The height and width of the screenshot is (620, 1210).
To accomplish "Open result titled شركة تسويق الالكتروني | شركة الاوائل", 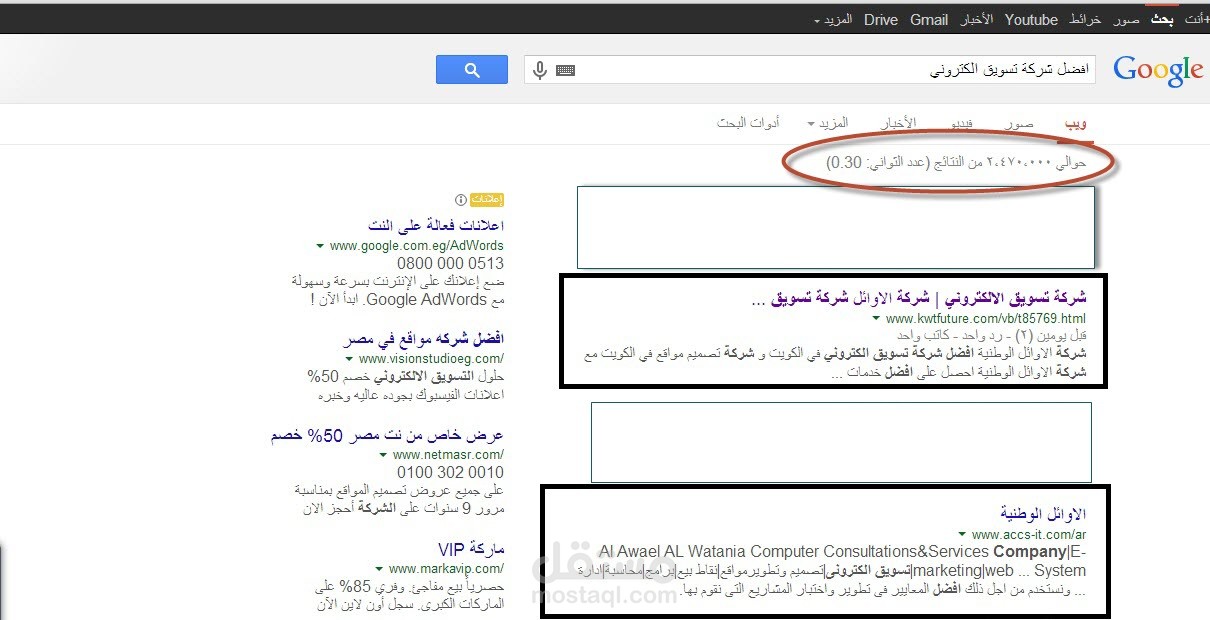I will (x=917, y=298).
